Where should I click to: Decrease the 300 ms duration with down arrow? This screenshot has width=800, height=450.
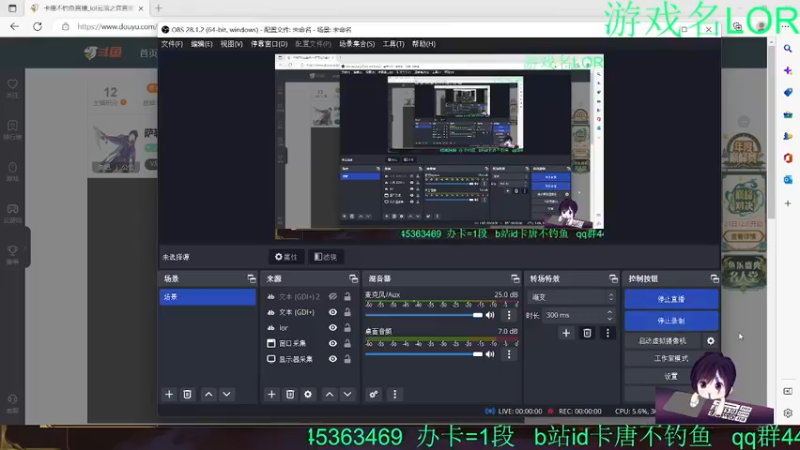click(x=610, y=319)
